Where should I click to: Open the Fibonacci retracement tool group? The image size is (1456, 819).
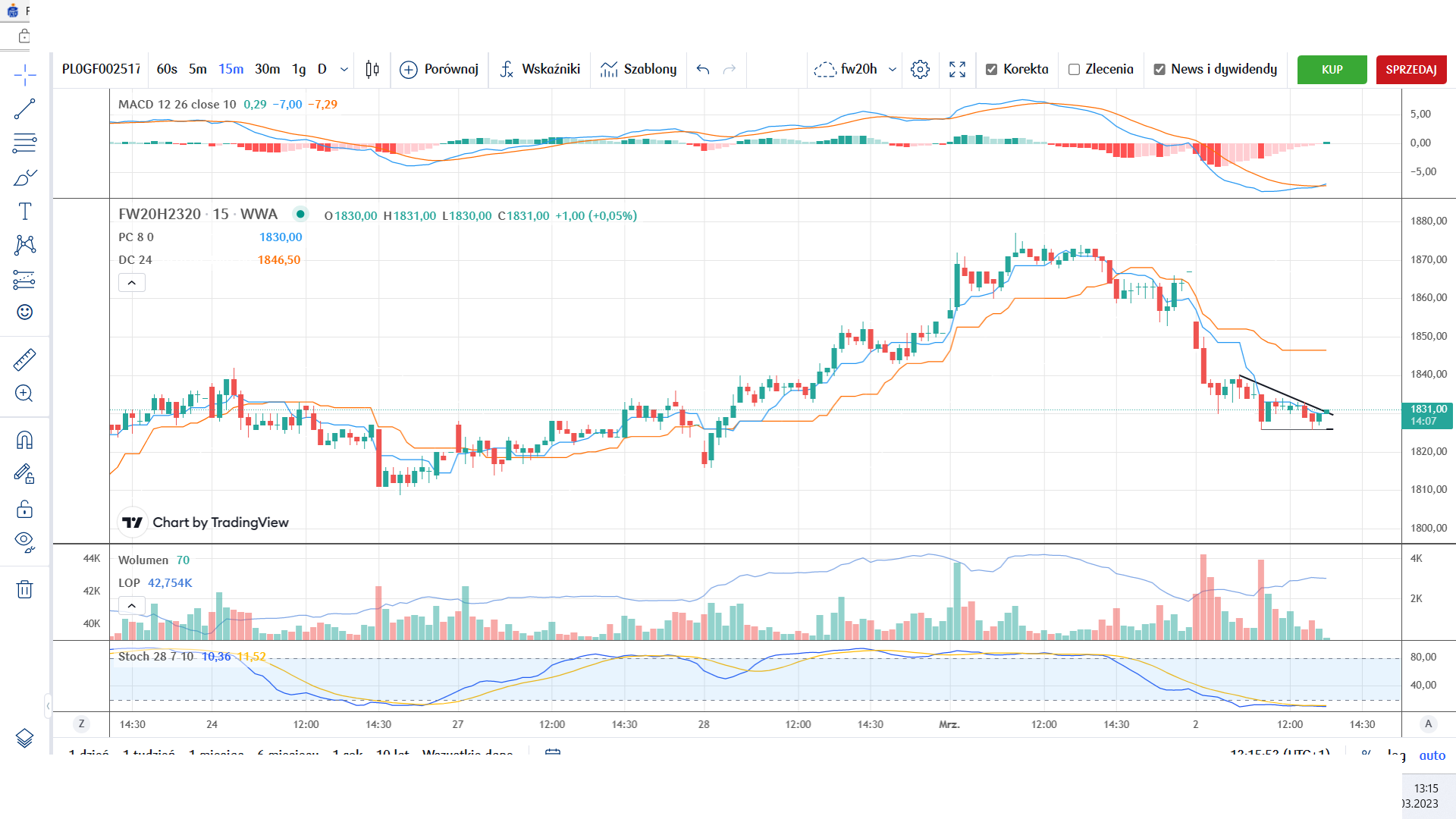pyautogui.click(x=24, y=143)
